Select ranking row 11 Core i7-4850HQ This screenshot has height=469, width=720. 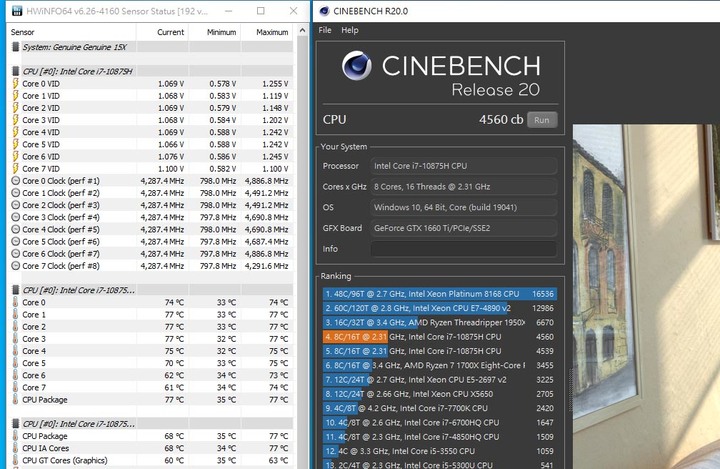(x=439, y=437)
